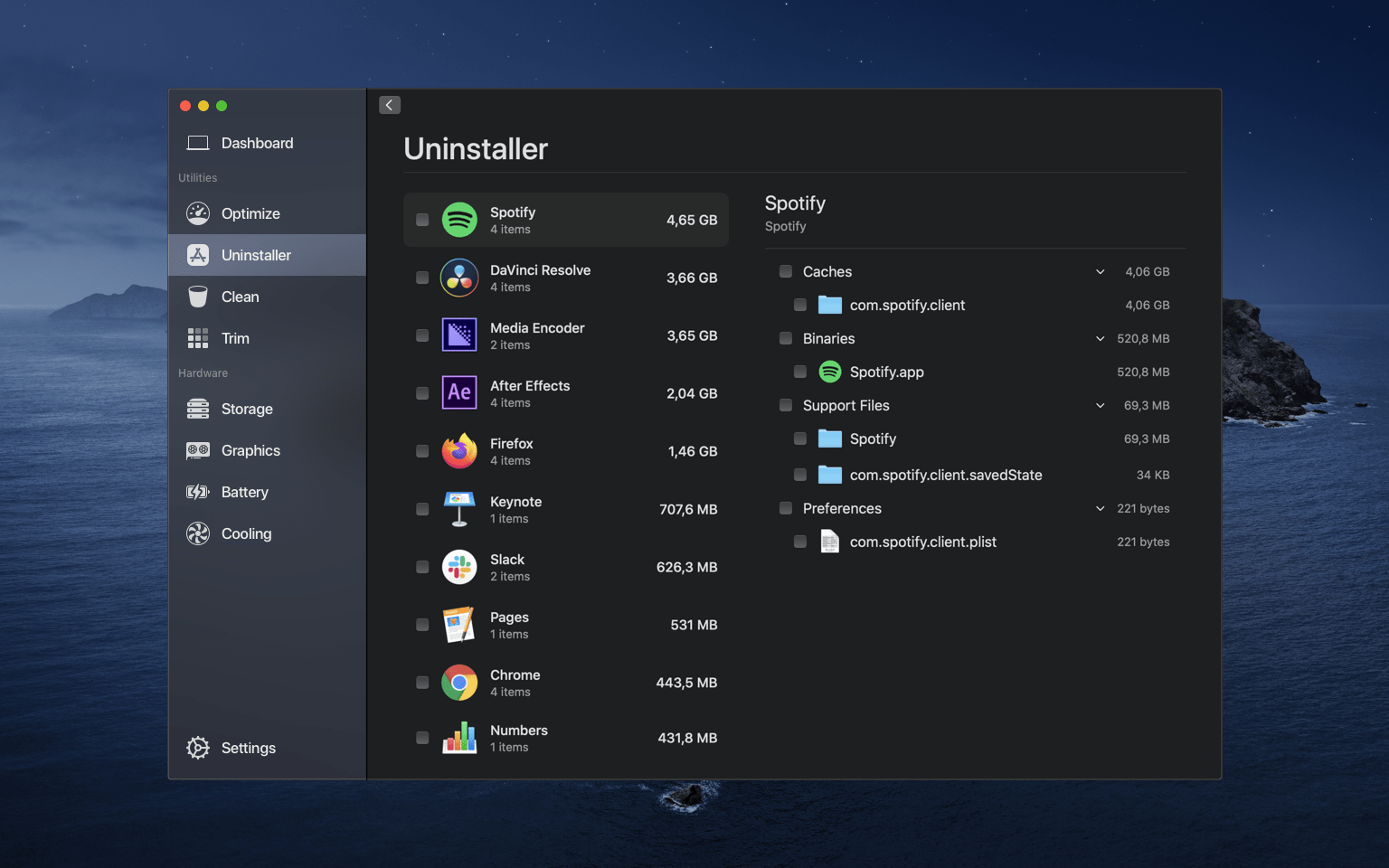The width and height of the screenshot is (1389, 868).
Task: Click the back arrow button
Action: [390, 105]
